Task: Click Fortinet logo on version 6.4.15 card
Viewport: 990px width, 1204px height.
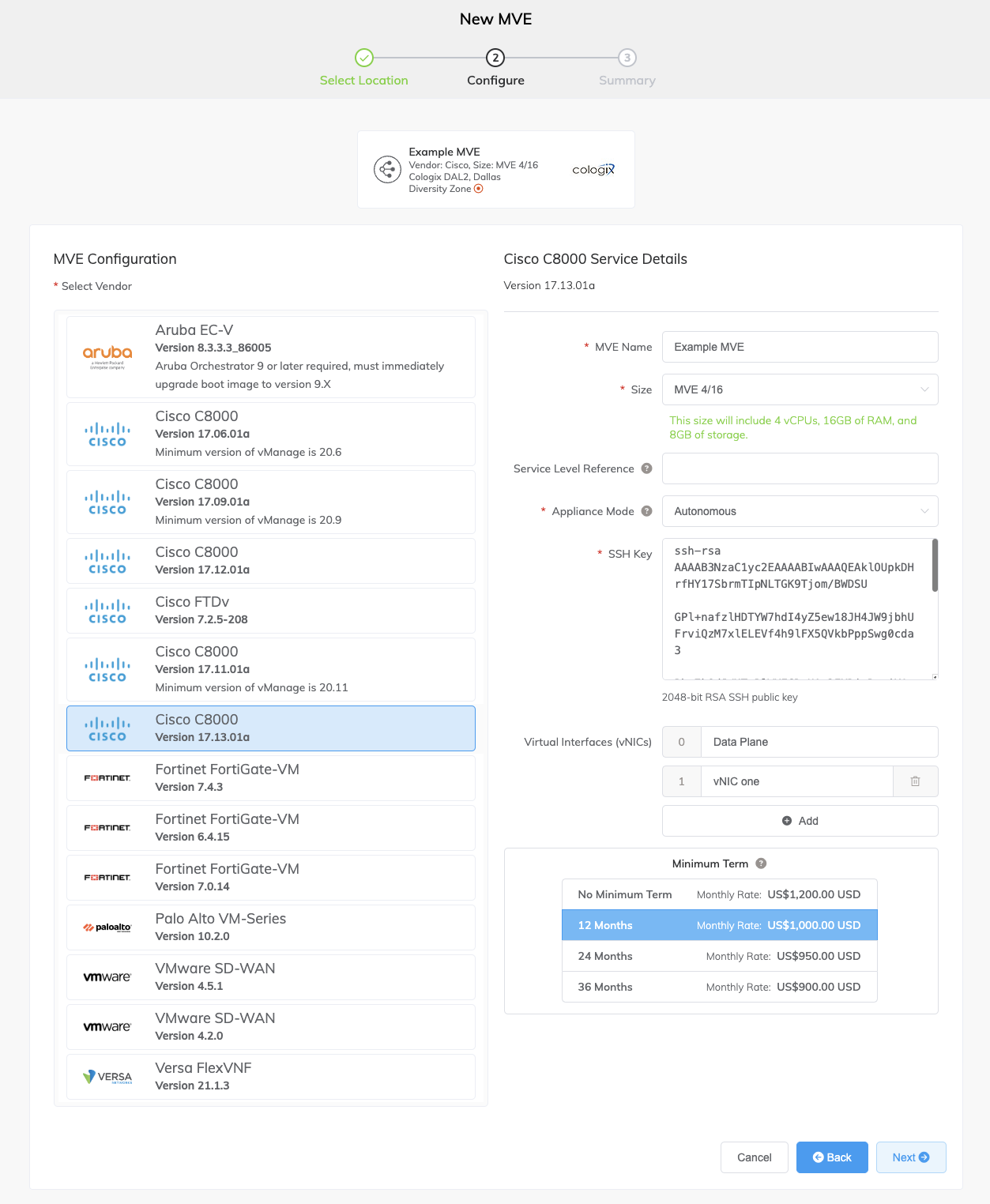Action: tap(107, 828)
